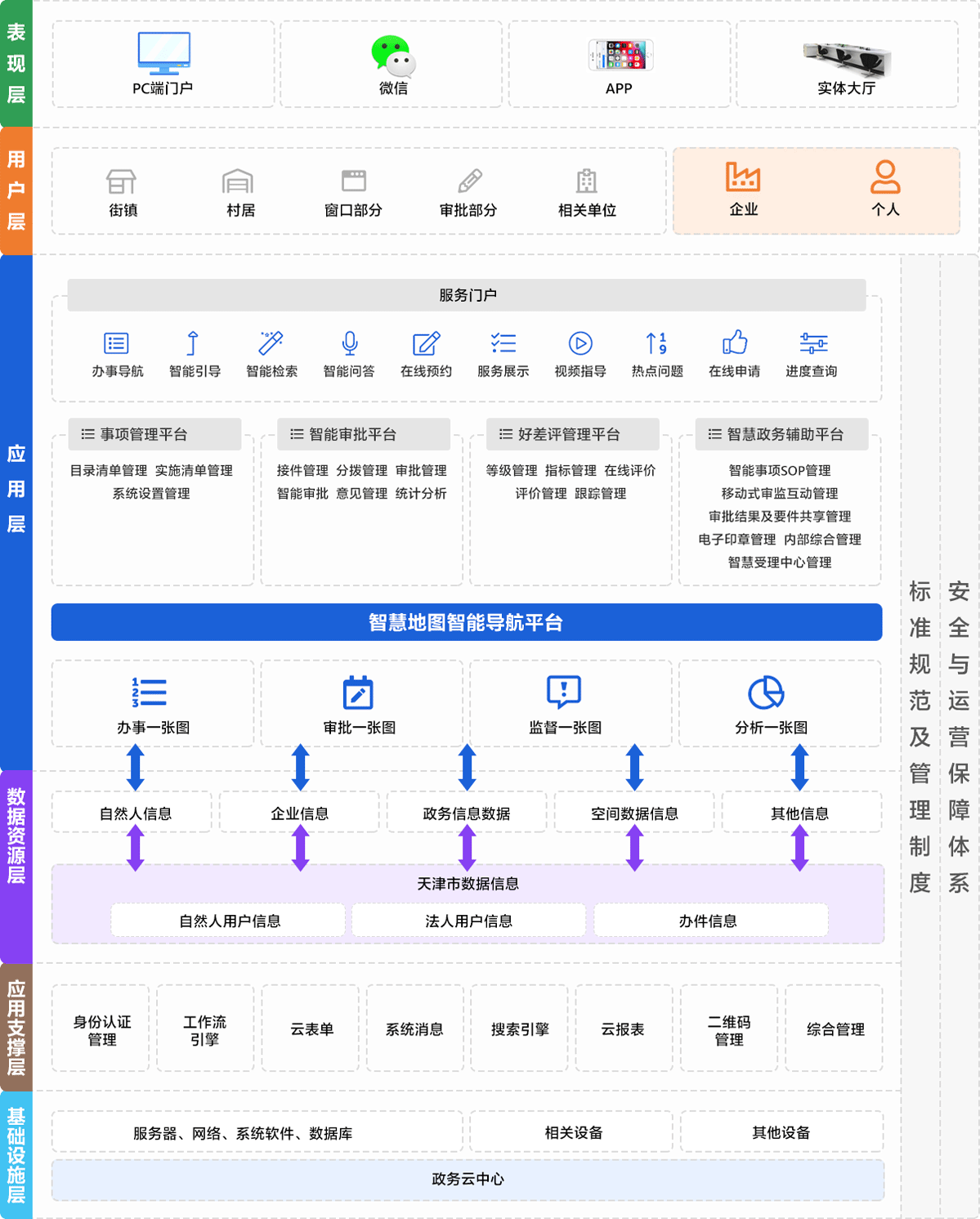Select the 智能审批平台 header
Image resolution: width=980 pixels, height=1219 pixels.
(x=365, y=434)
